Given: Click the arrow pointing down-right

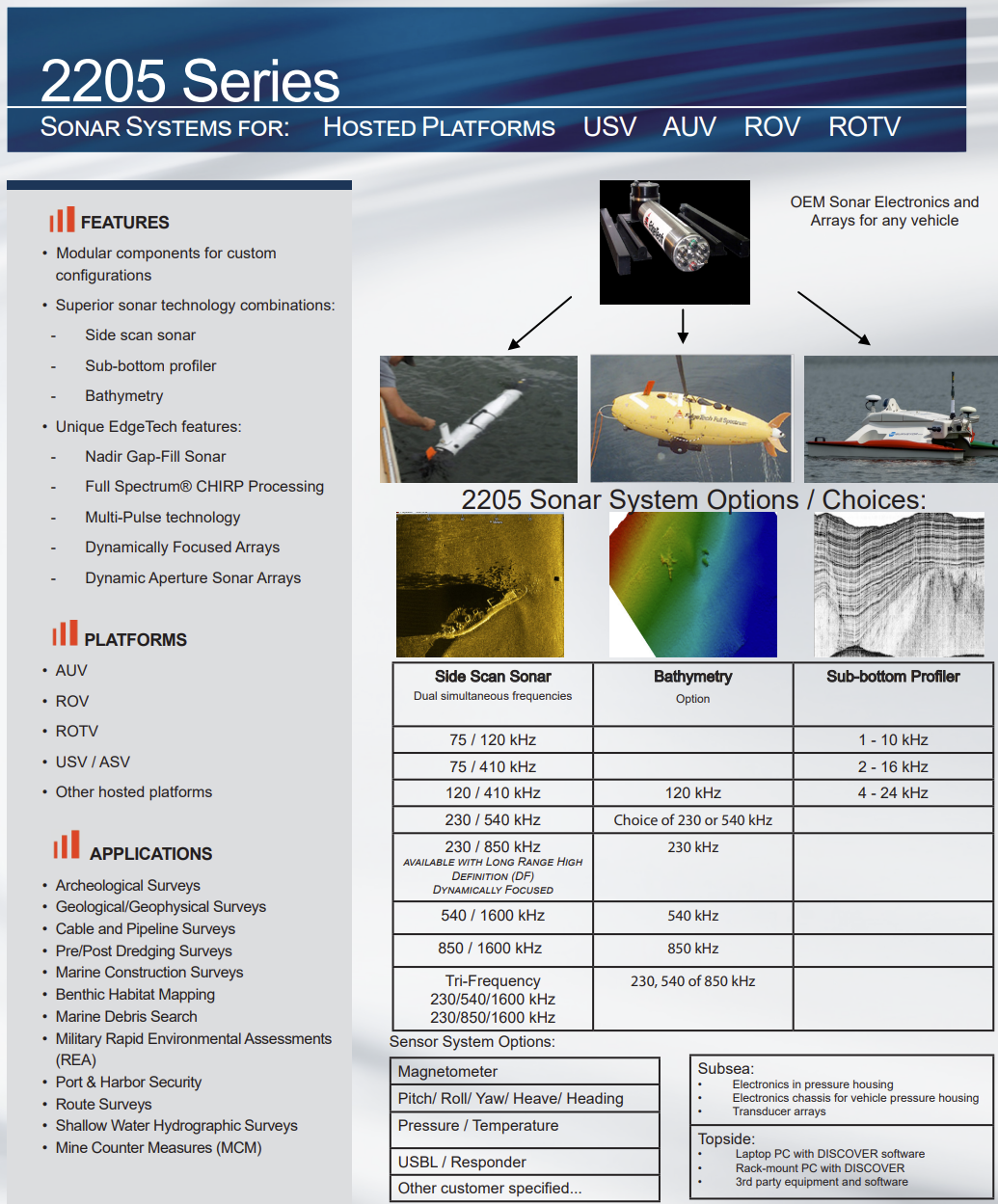Looking at the screenshot, I should (833, 318).
